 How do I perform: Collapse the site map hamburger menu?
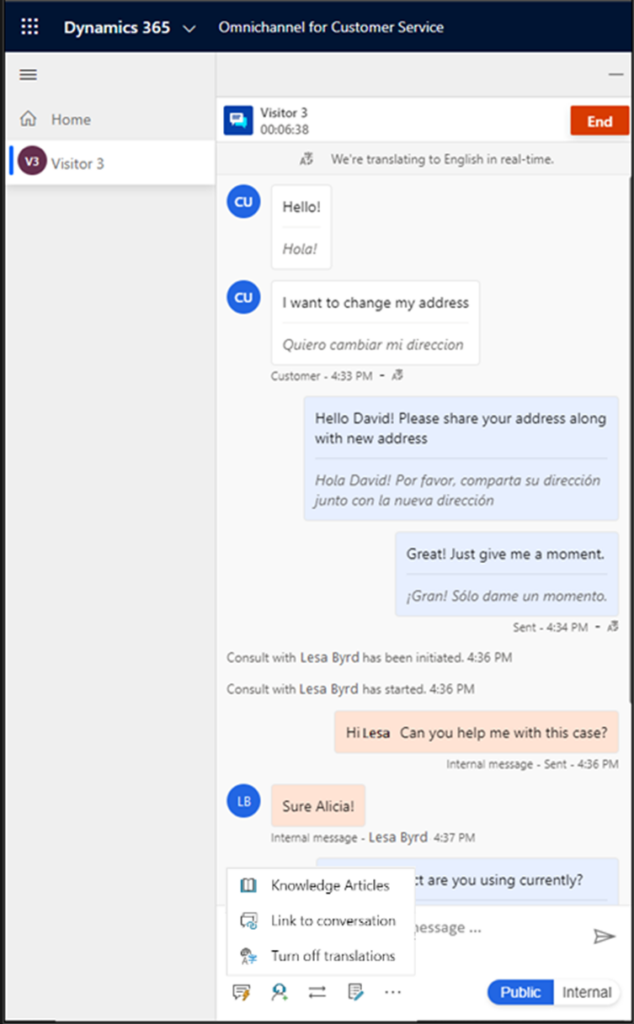point(28,74)
